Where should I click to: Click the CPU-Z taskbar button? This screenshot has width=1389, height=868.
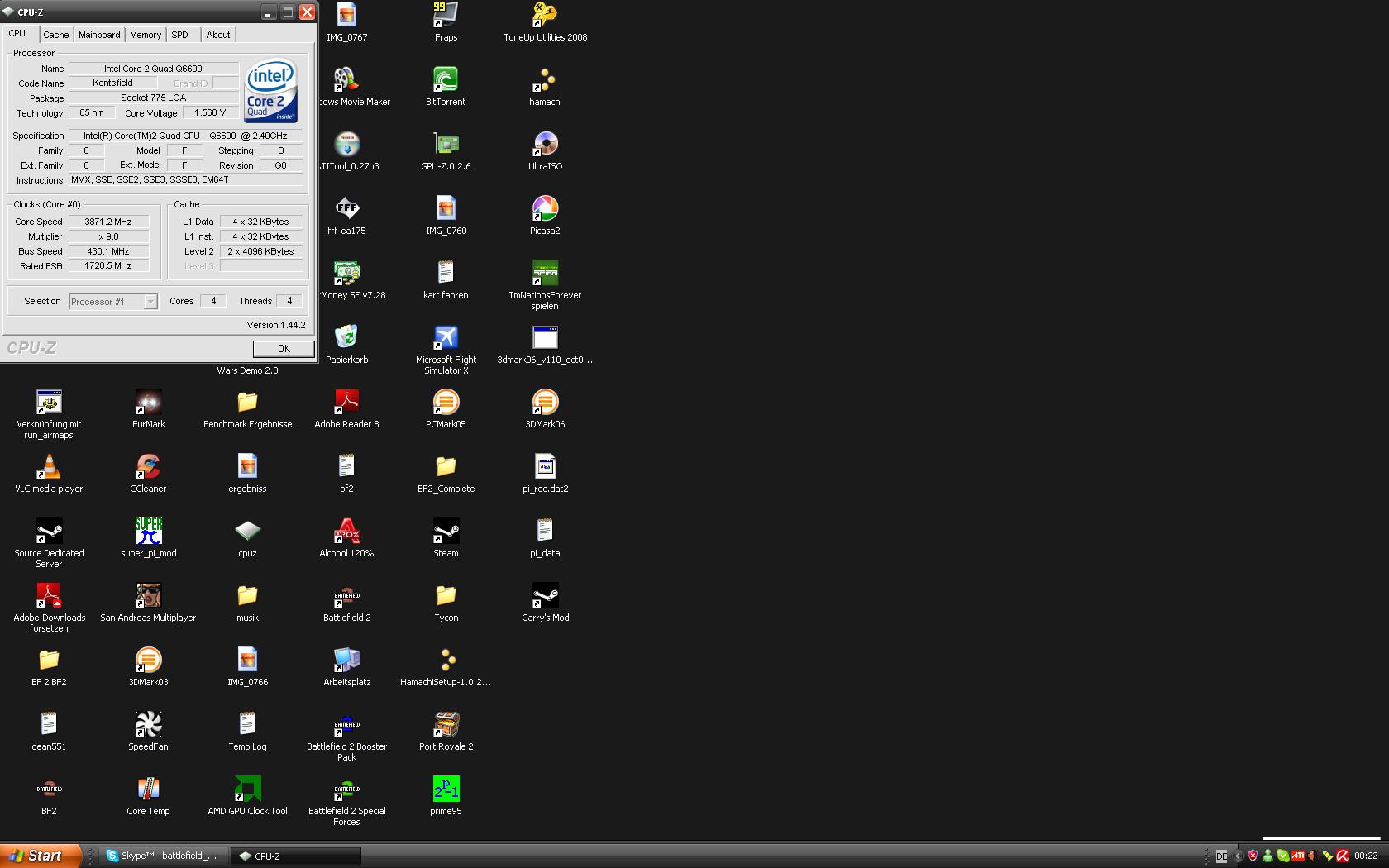pyautogui.click(x=295, y=856)
